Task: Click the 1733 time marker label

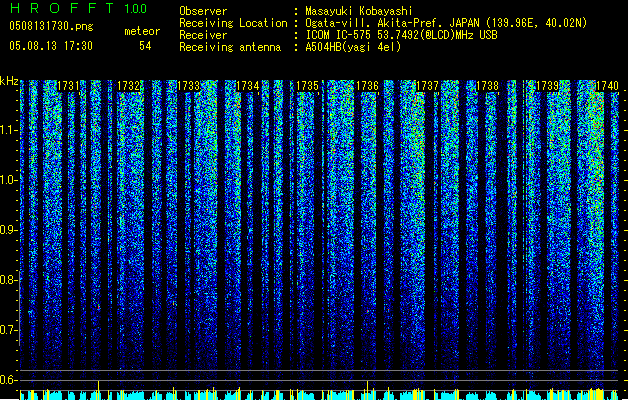Action: 188,86
